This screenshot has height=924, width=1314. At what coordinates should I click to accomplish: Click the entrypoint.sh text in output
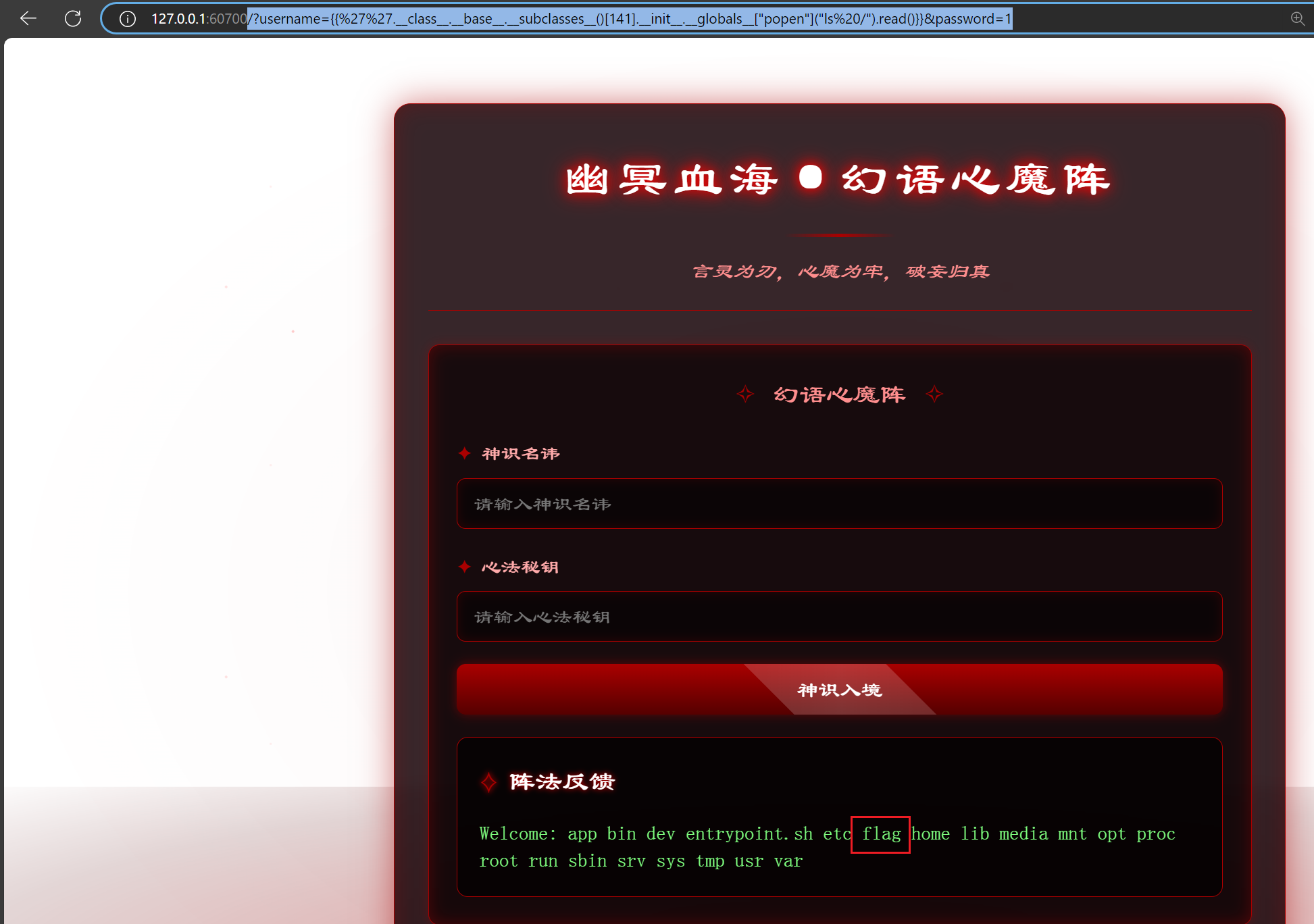coord(749,834)
